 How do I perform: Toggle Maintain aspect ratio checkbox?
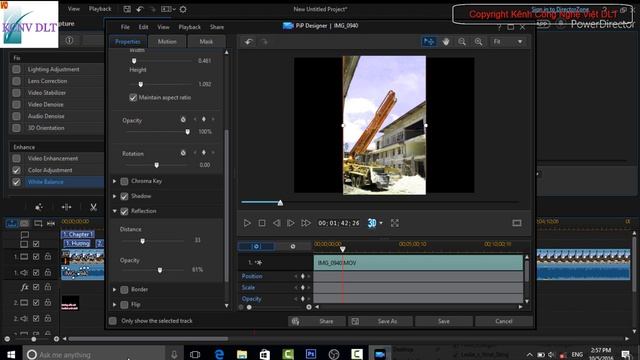pyautogui.click(x=133, y=98)
